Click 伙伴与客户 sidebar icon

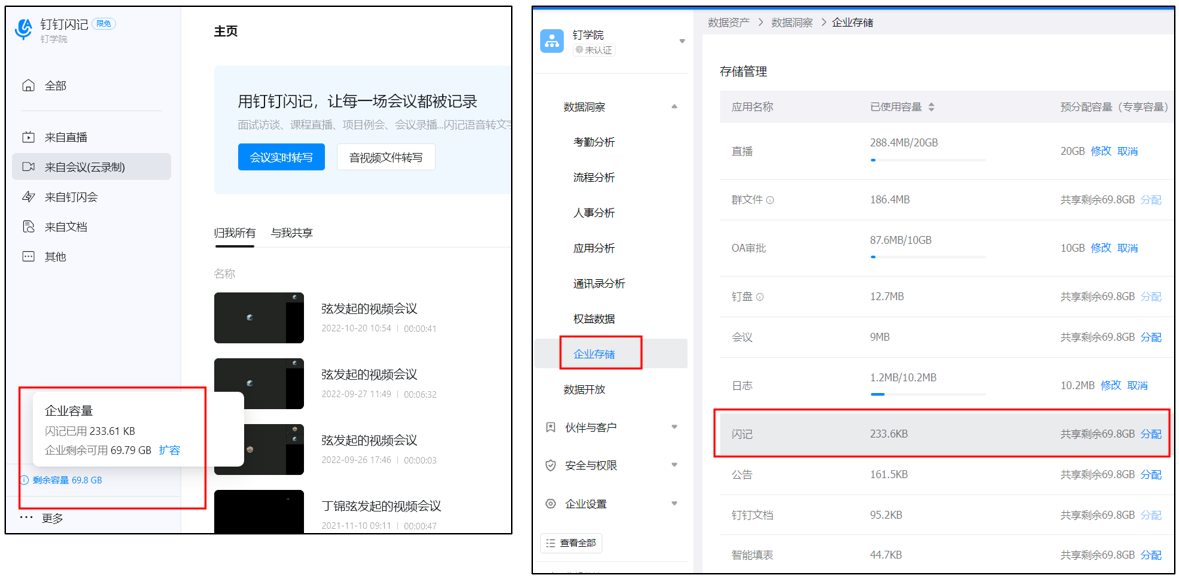[550, 427]
